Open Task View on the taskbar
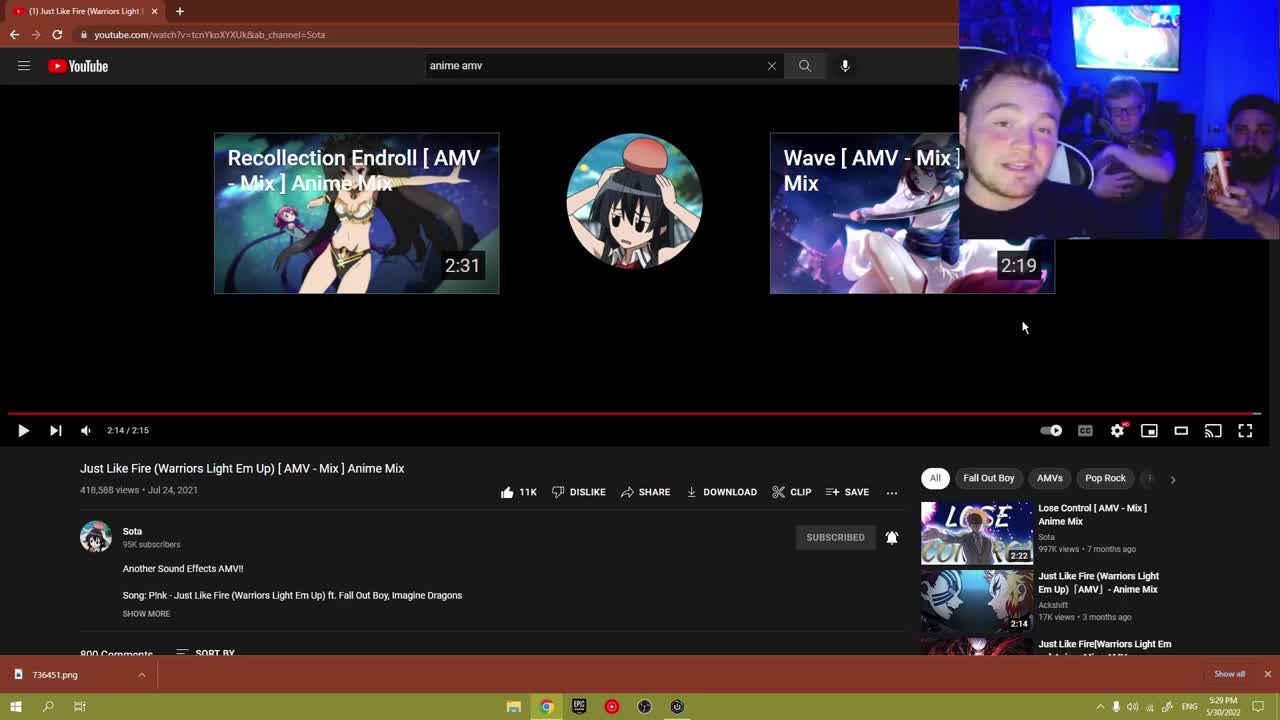The image size is (1280, 720). click(x=80, y=707)
